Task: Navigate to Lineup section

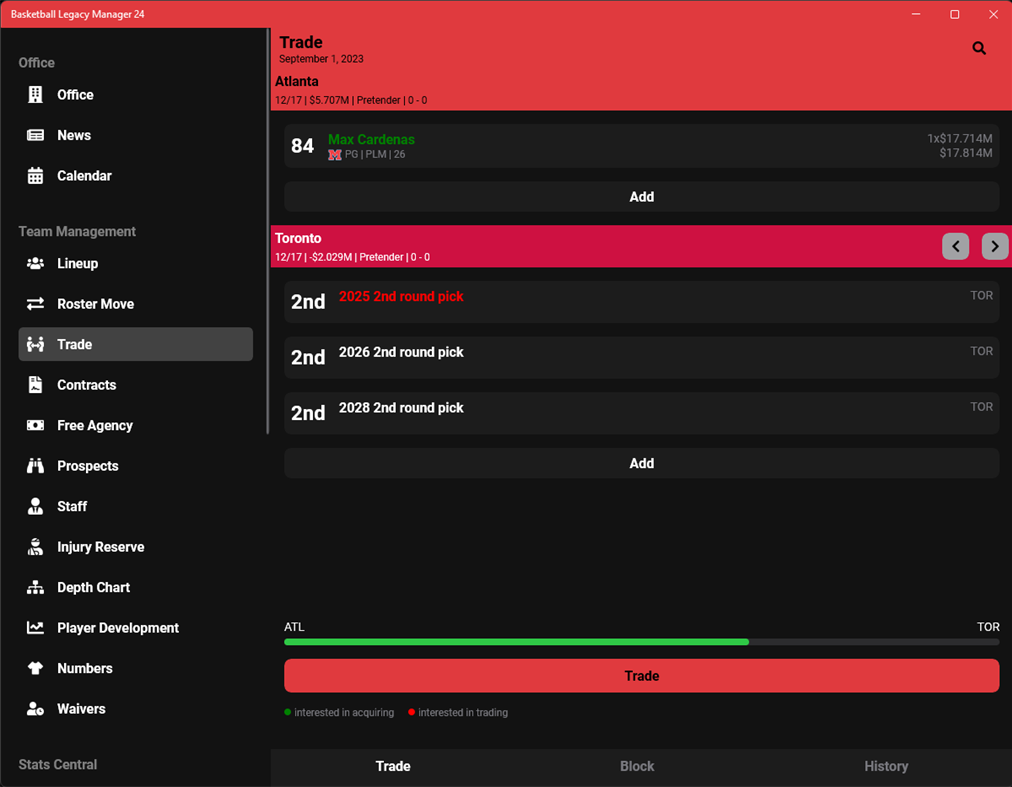Action: (x=77, y=263)
